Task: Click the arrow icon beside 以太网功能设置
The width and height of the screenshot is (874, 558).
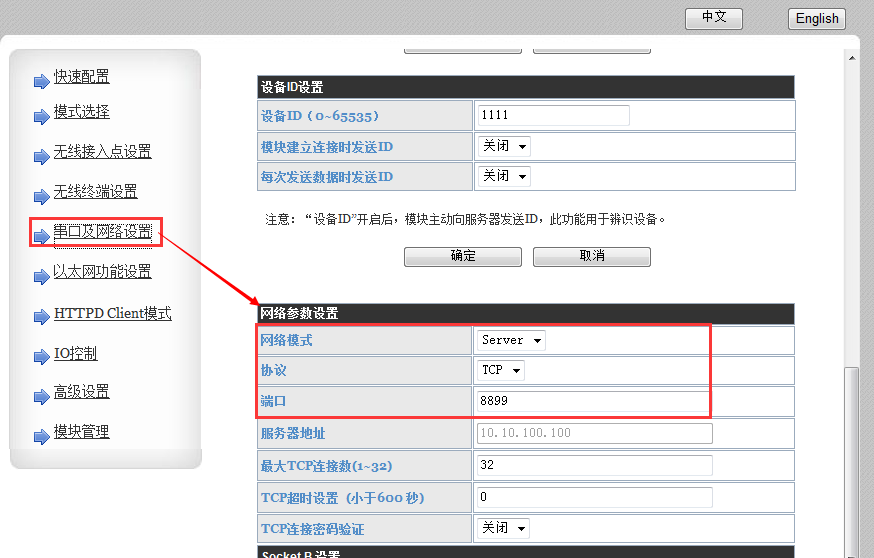Action: tap(41, 277)
